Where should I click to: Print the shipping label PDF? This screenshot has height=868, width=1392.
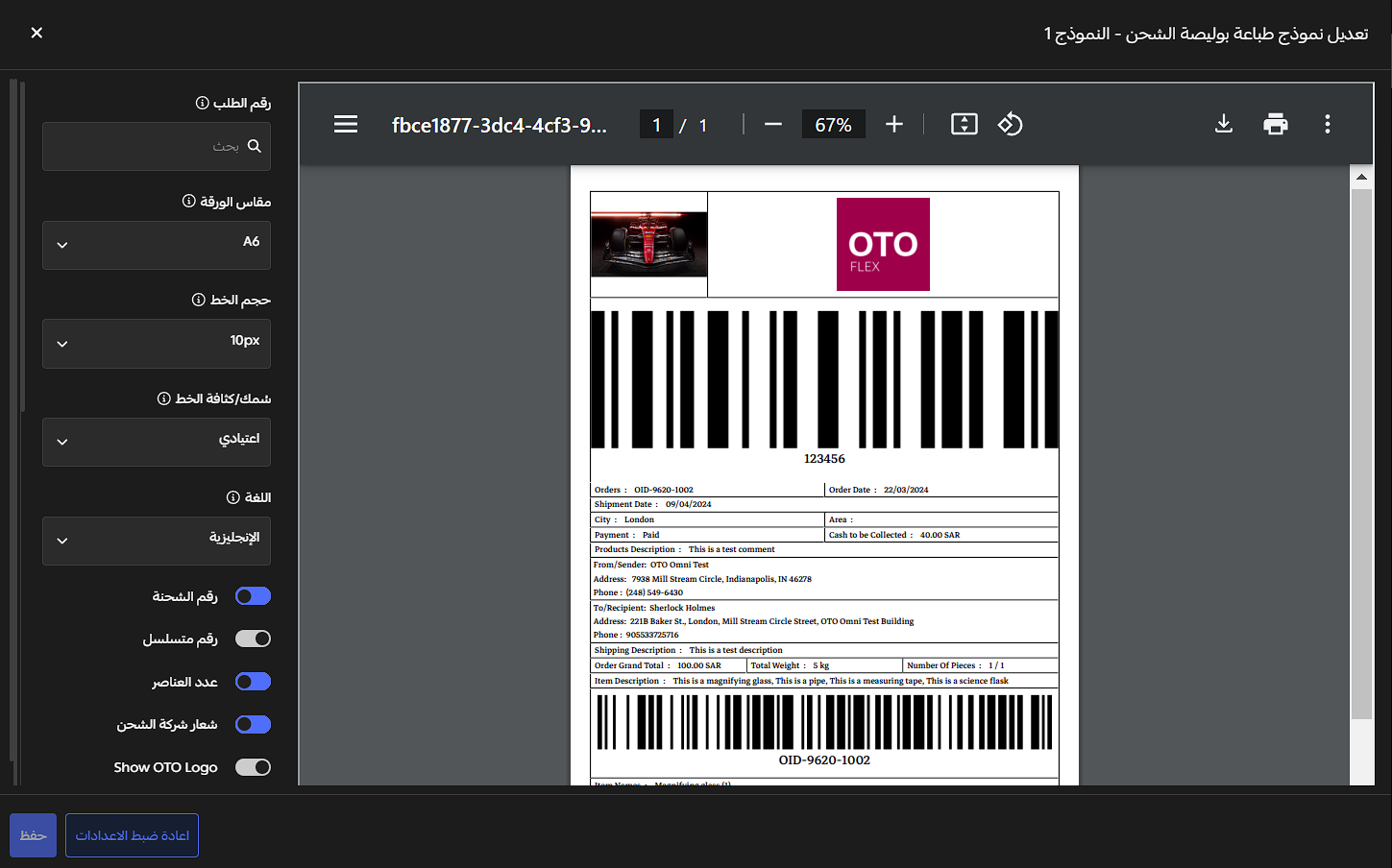[1276, 124]
